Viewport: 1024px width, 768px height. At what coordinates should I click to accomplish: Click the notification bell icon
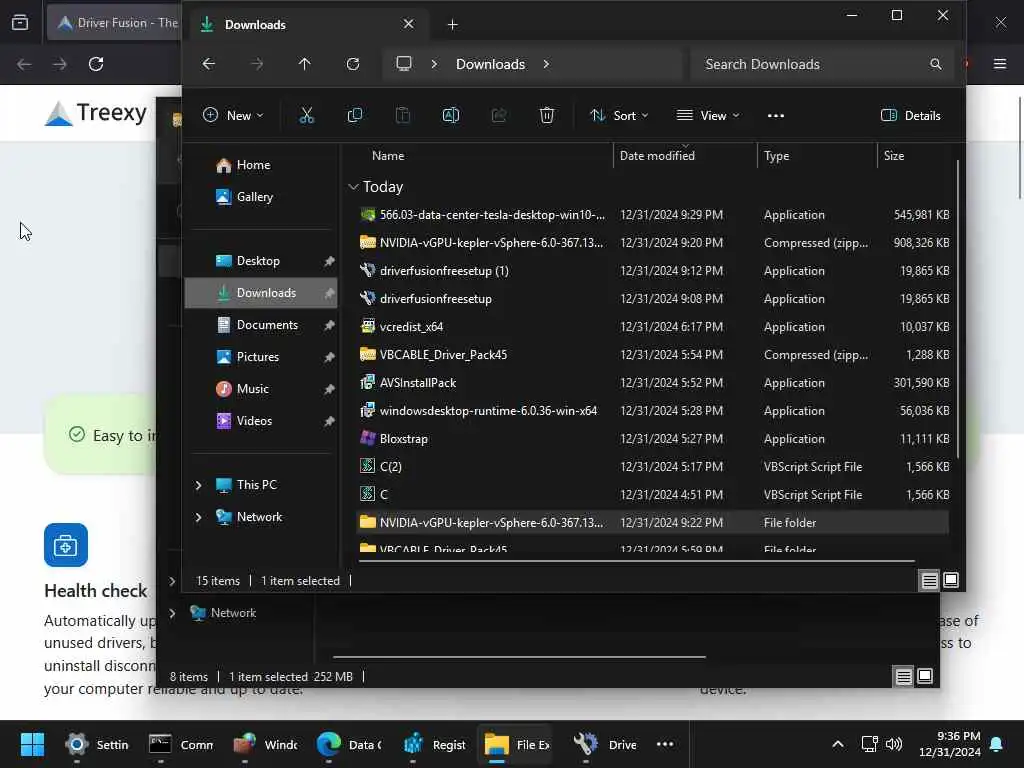997,744
